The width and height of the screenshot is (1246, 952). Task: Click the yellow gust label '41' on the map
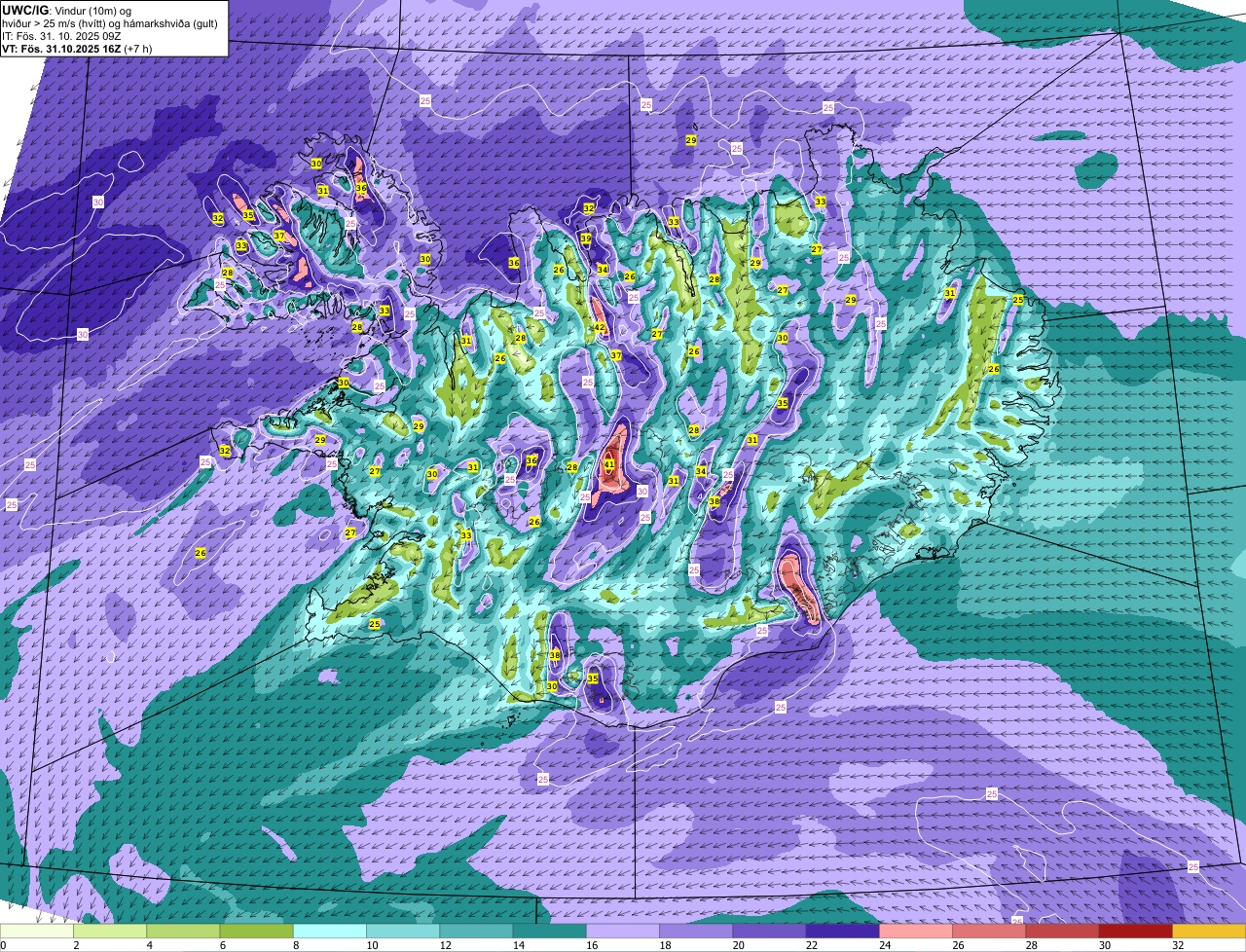click(609, 465)
